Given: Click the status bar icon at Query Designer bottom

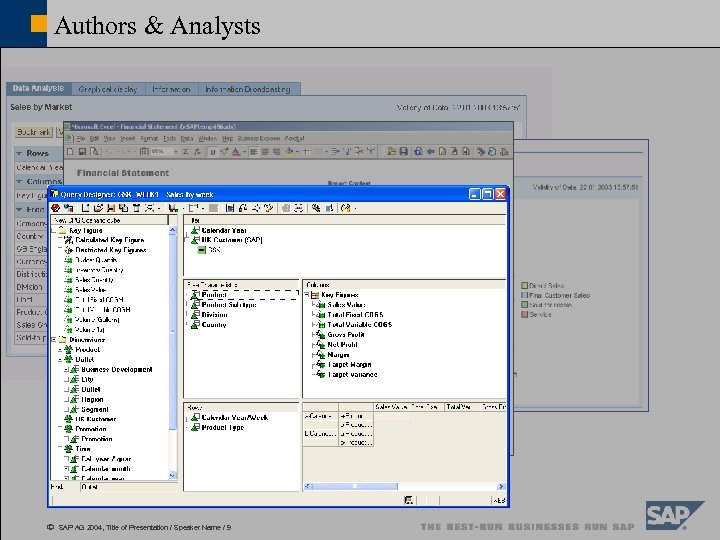Looking at the screenshot, I should (408, 500).
